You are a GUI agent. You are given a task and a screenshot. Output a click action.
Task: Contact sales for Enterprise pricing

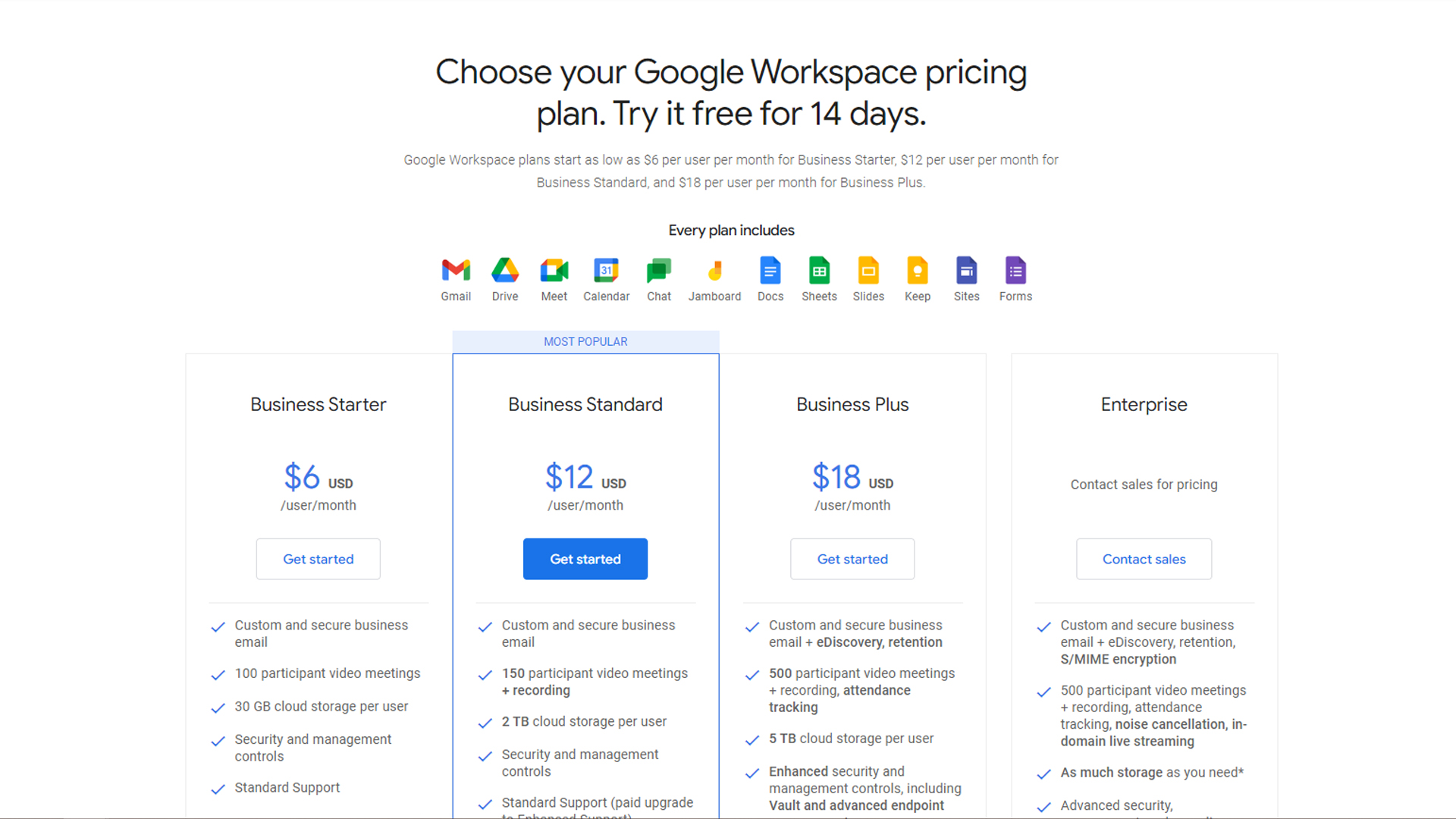[1144, 559]
